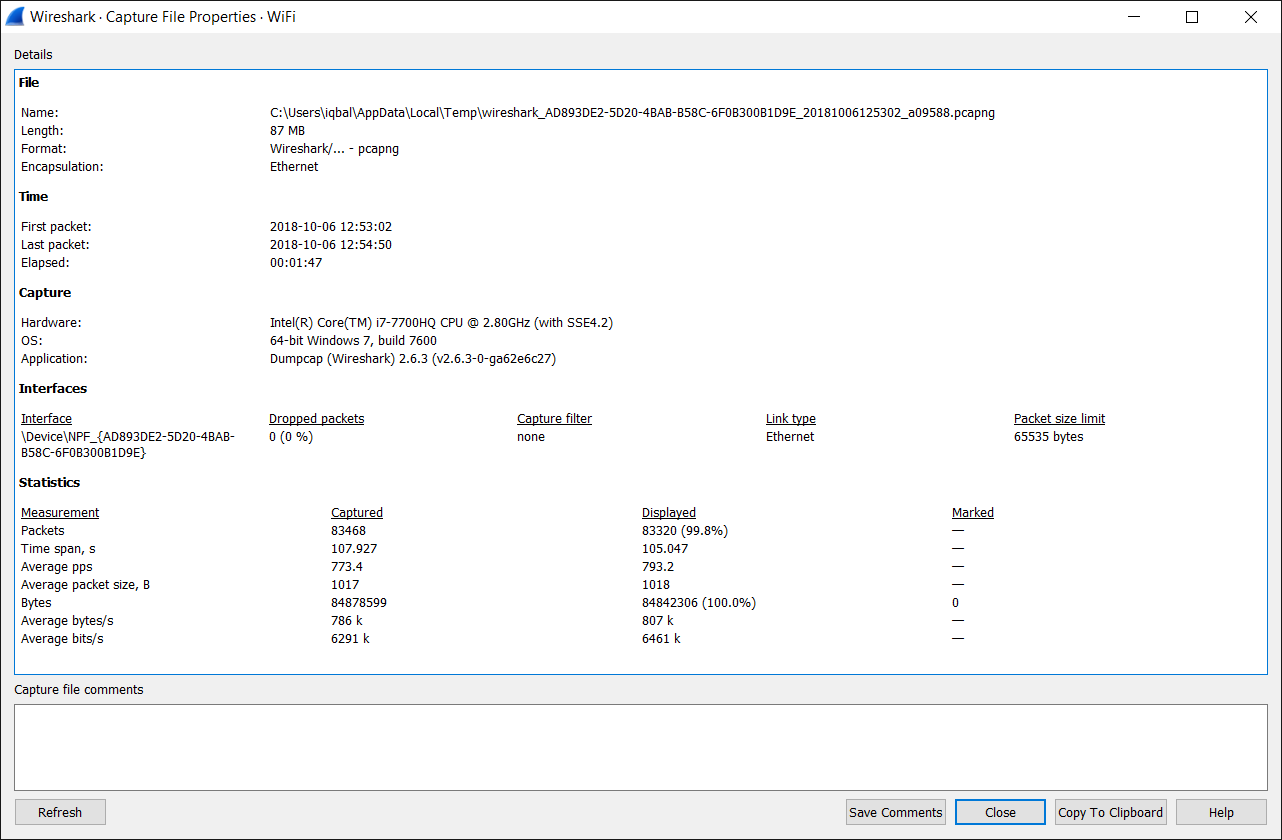Click the File section heading
This screenshot has width=1282, height=840.
[29, 83]
